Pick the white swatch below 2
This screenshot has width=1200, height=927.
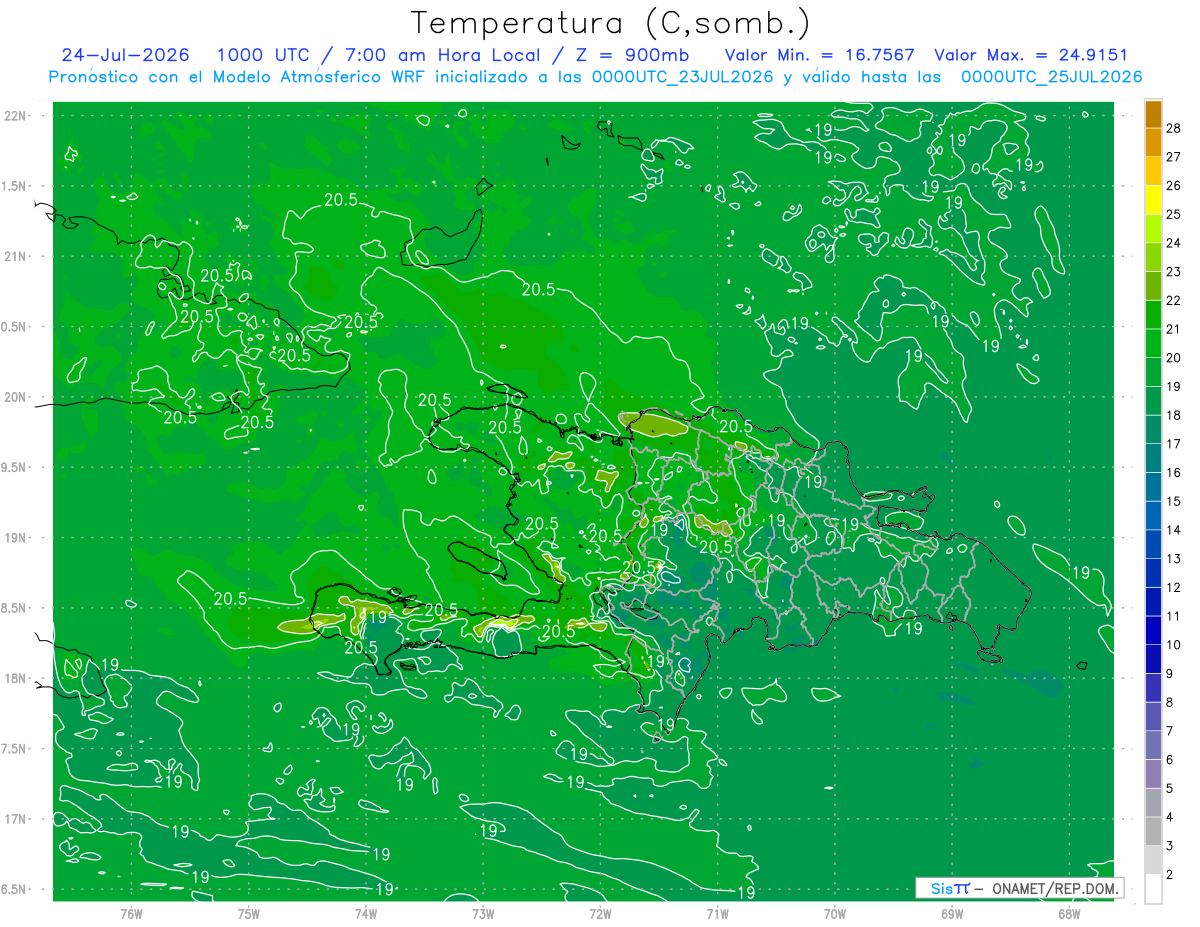click(x=1153, y=889)
